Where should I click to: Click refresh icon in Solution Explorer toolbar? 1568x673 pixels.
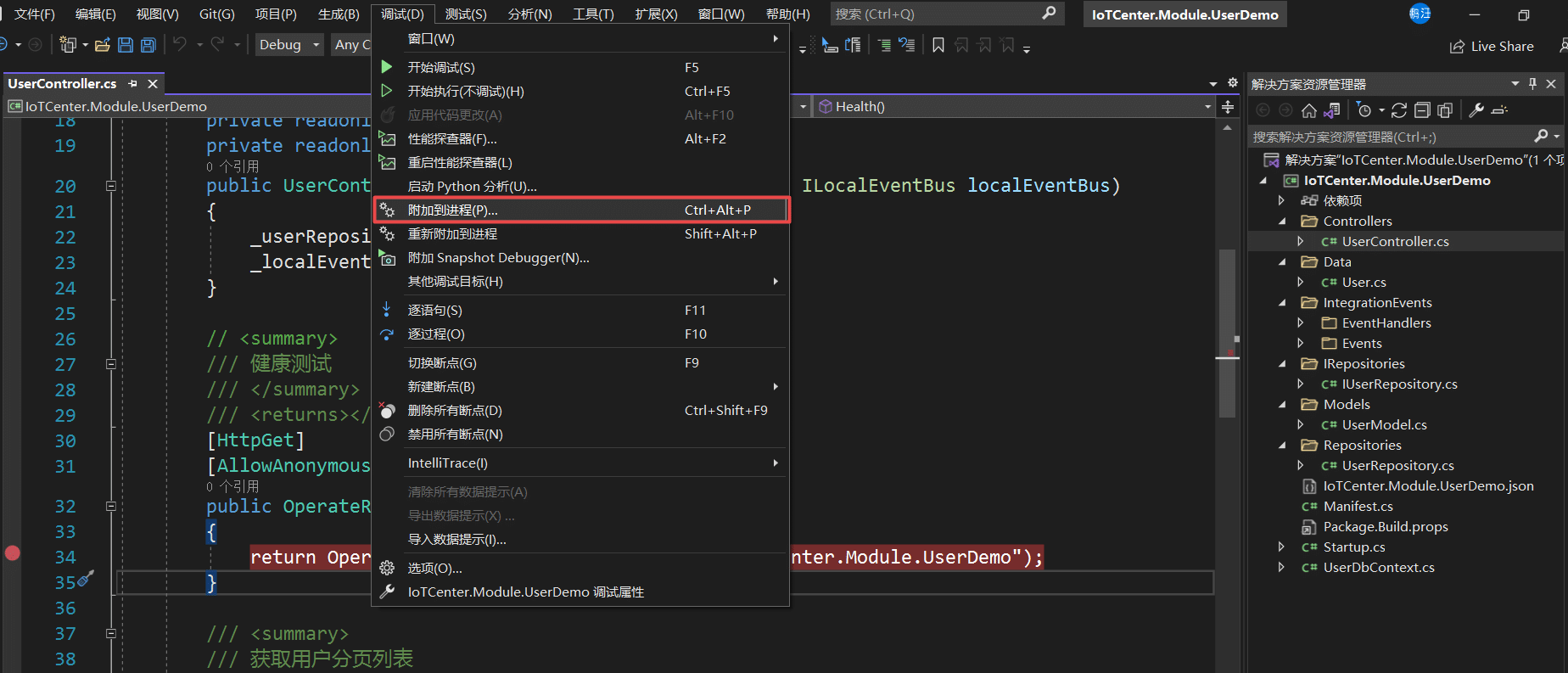[1399, 110]
